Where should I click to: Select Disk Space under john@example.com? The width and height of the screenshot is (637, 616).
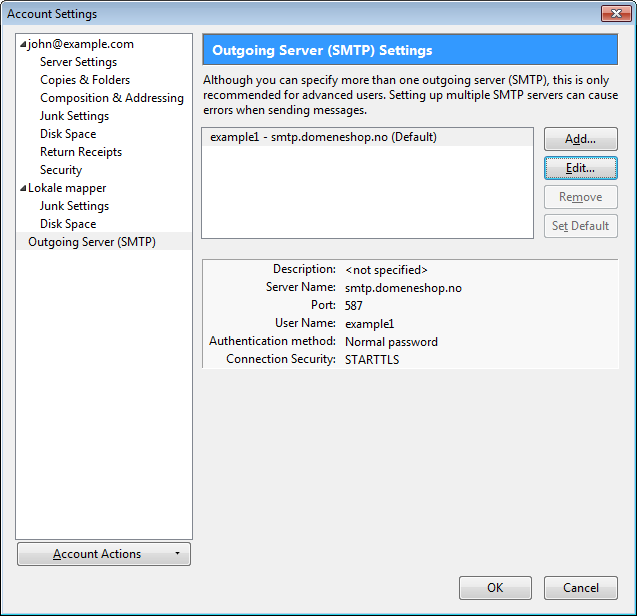(68, 134)
